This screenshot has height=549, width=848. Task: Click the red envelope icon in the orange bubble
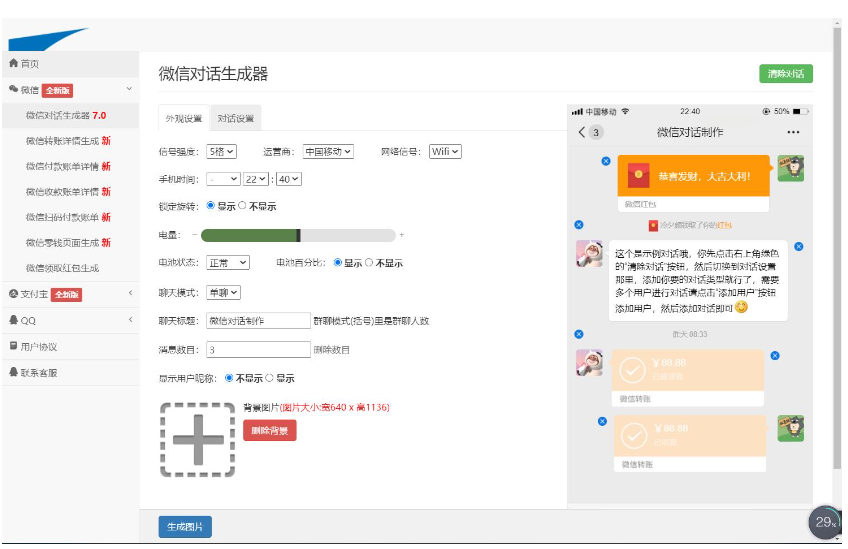pyautogui.click(x=638, y=176)
